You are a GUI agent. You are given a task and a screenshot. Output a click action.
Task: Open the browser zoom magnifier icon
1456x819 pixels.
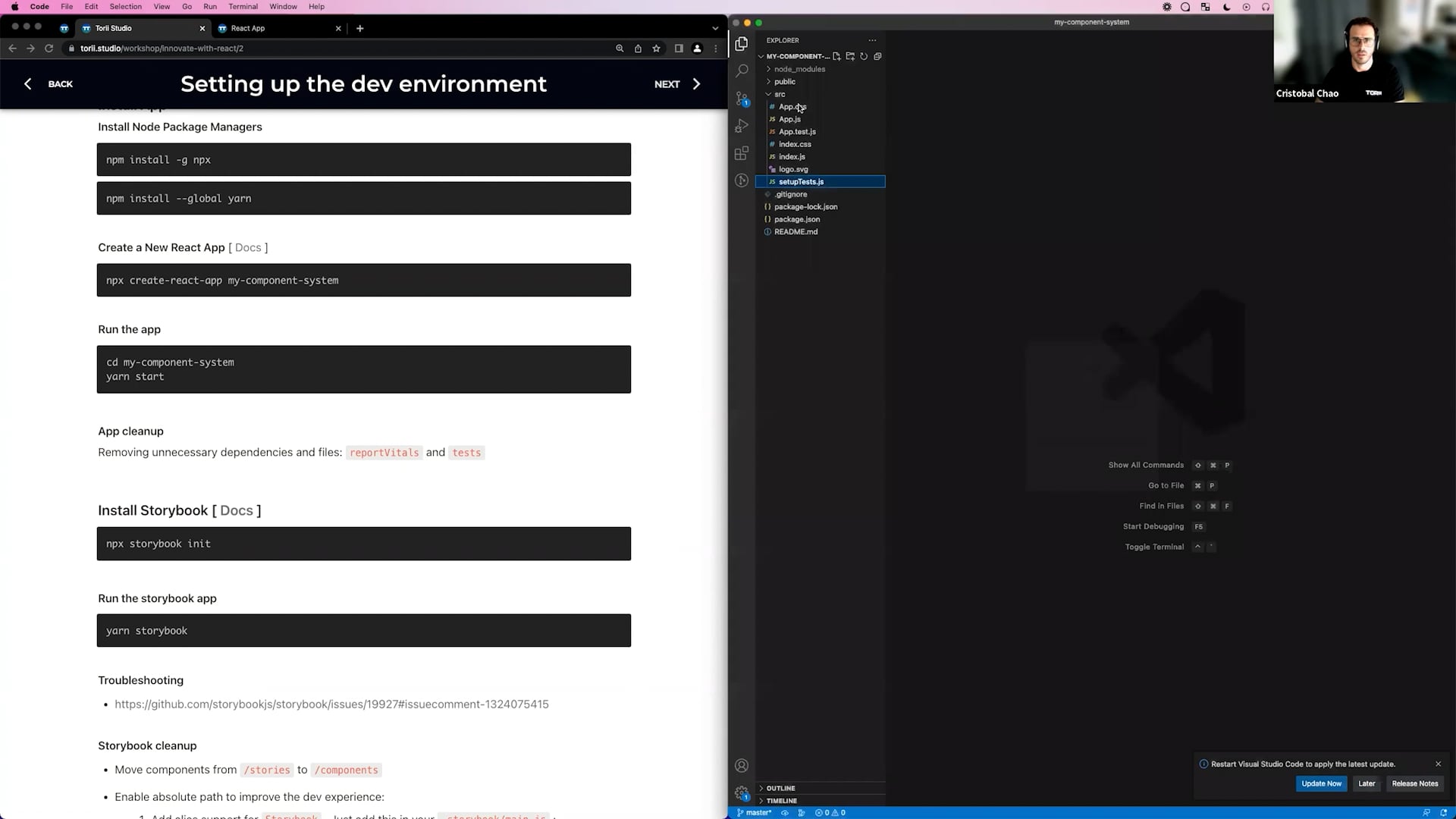620,49
